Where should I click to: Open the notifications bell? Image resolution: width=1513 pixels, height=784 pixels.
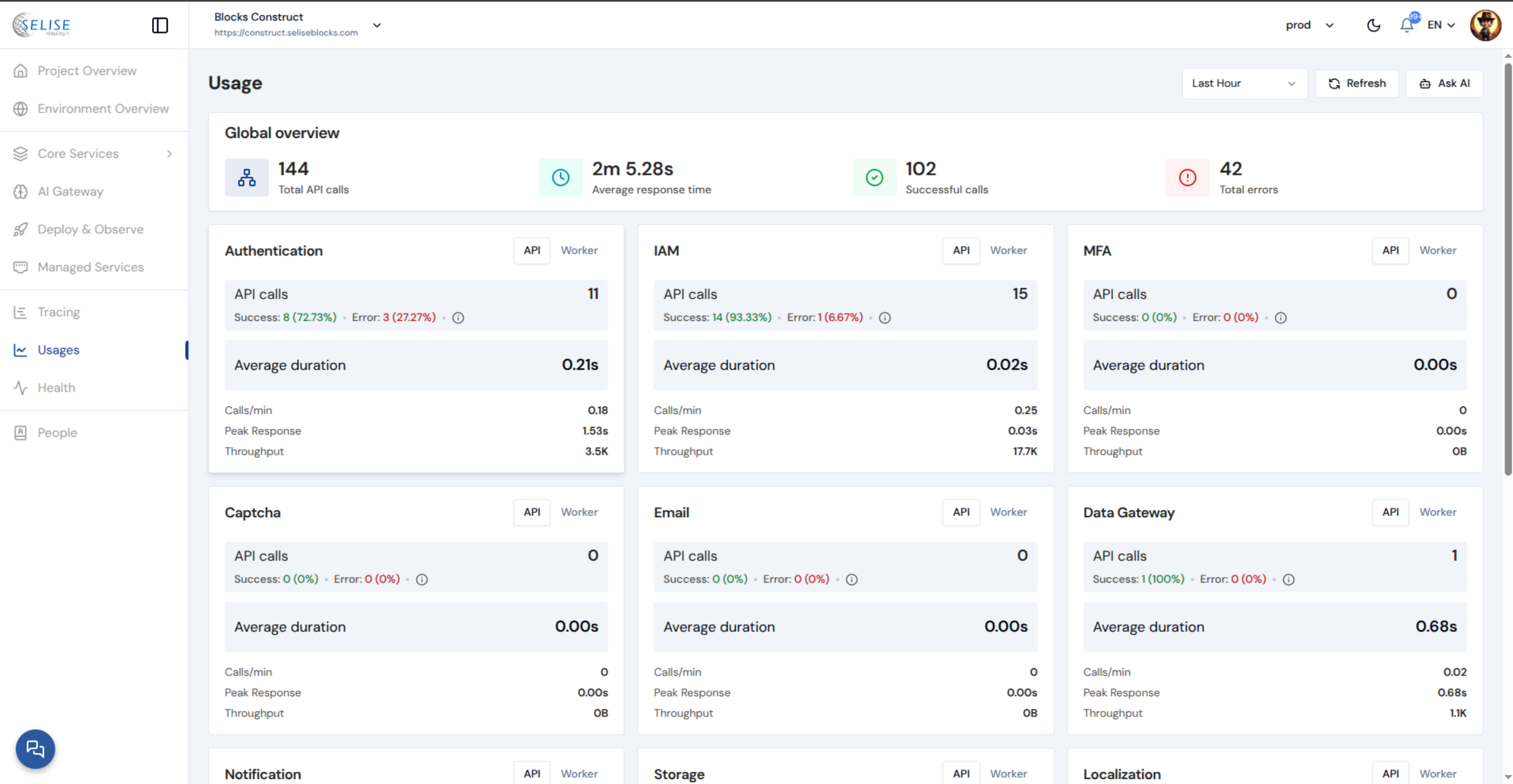tap(1406, 25)
